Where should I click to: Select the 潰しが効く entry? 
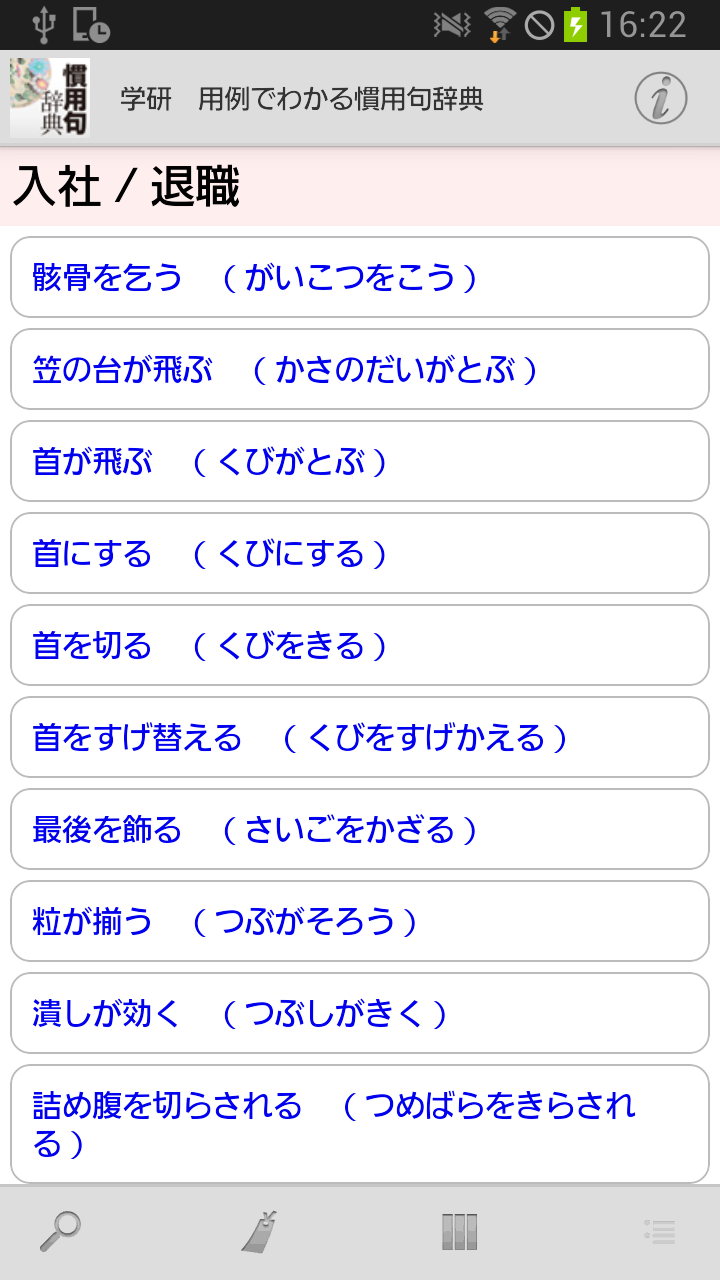(x=360, y=1013)
